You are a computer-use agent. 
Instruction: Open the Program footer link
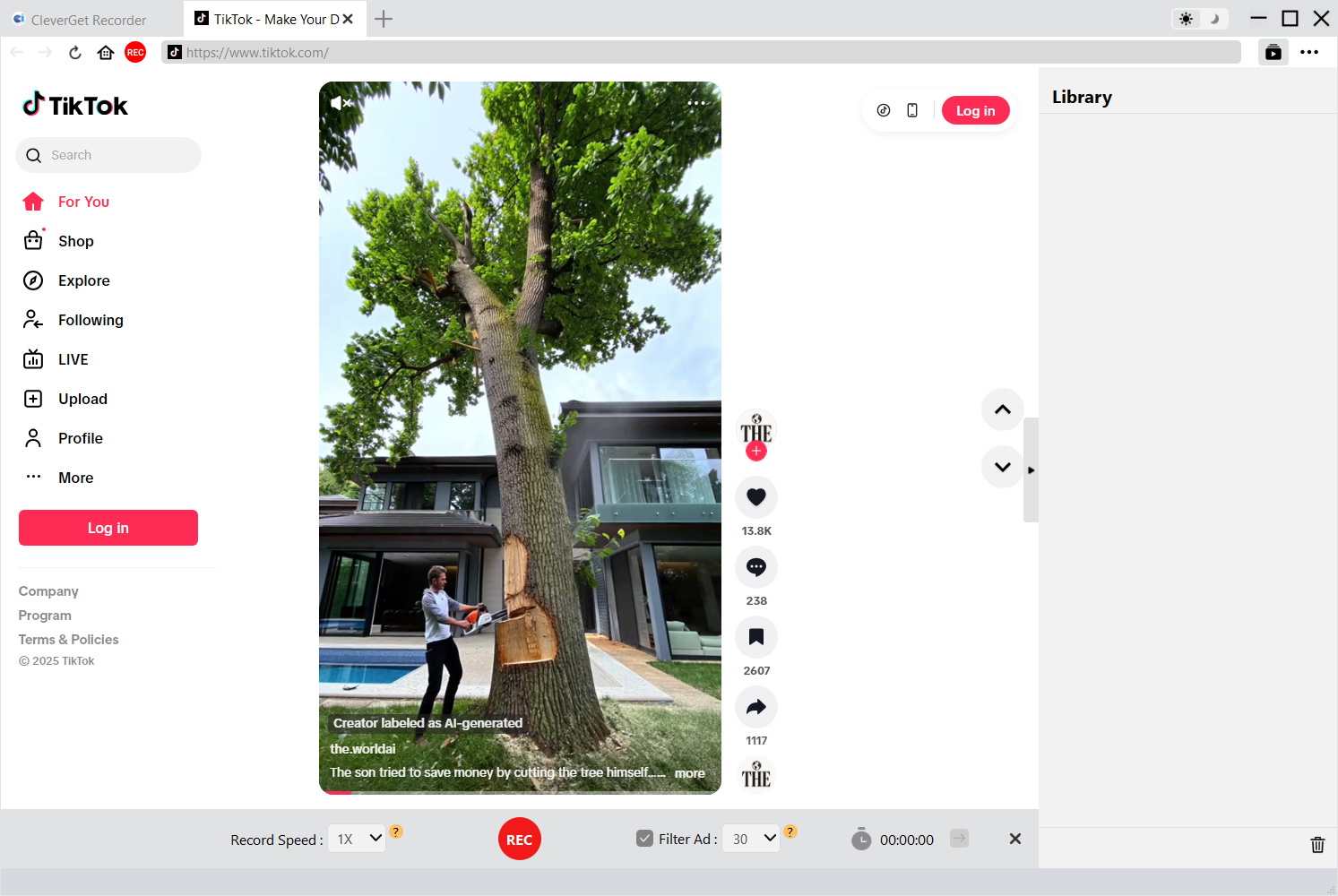pyautogui.click(x=45, y=616)
